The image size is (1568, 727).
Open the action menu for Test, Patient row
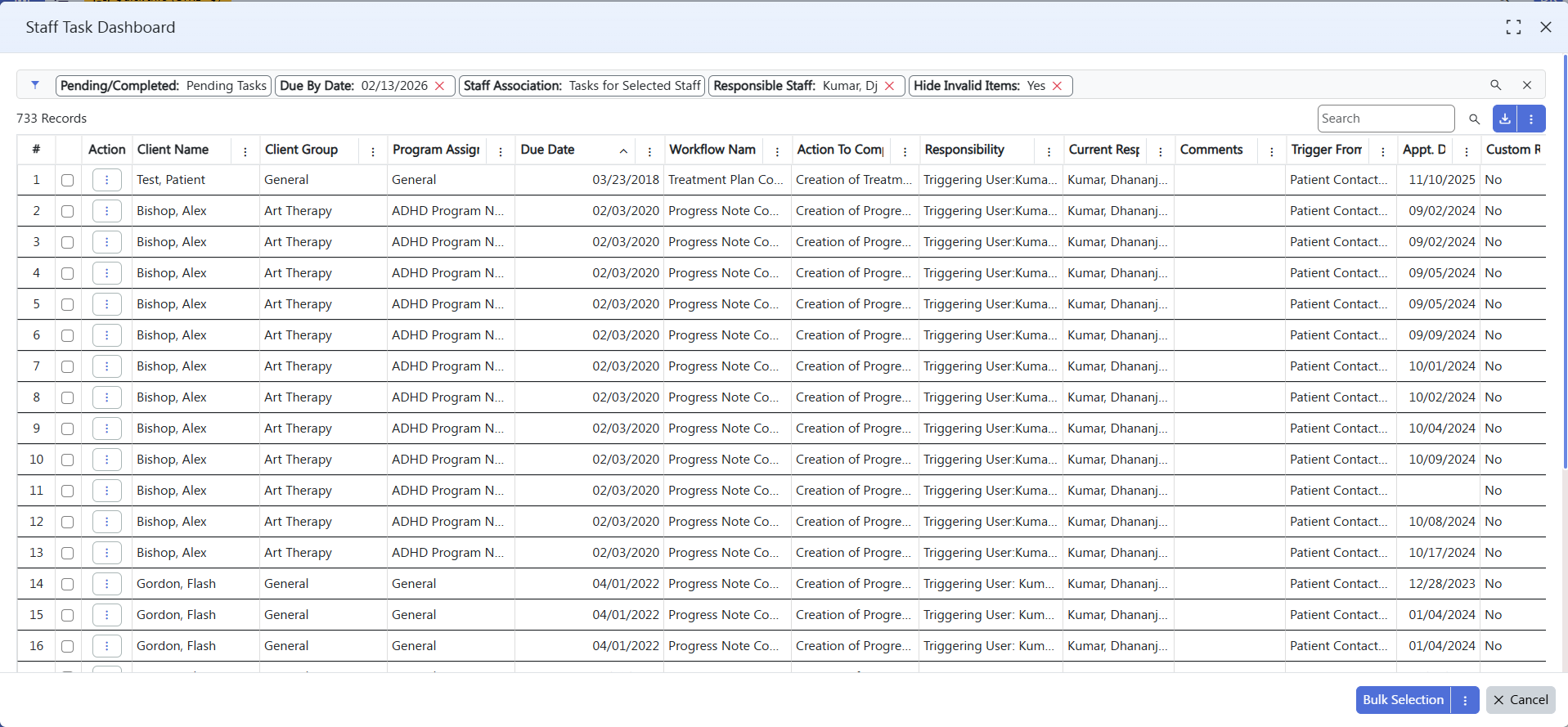(x=107, y=180)
